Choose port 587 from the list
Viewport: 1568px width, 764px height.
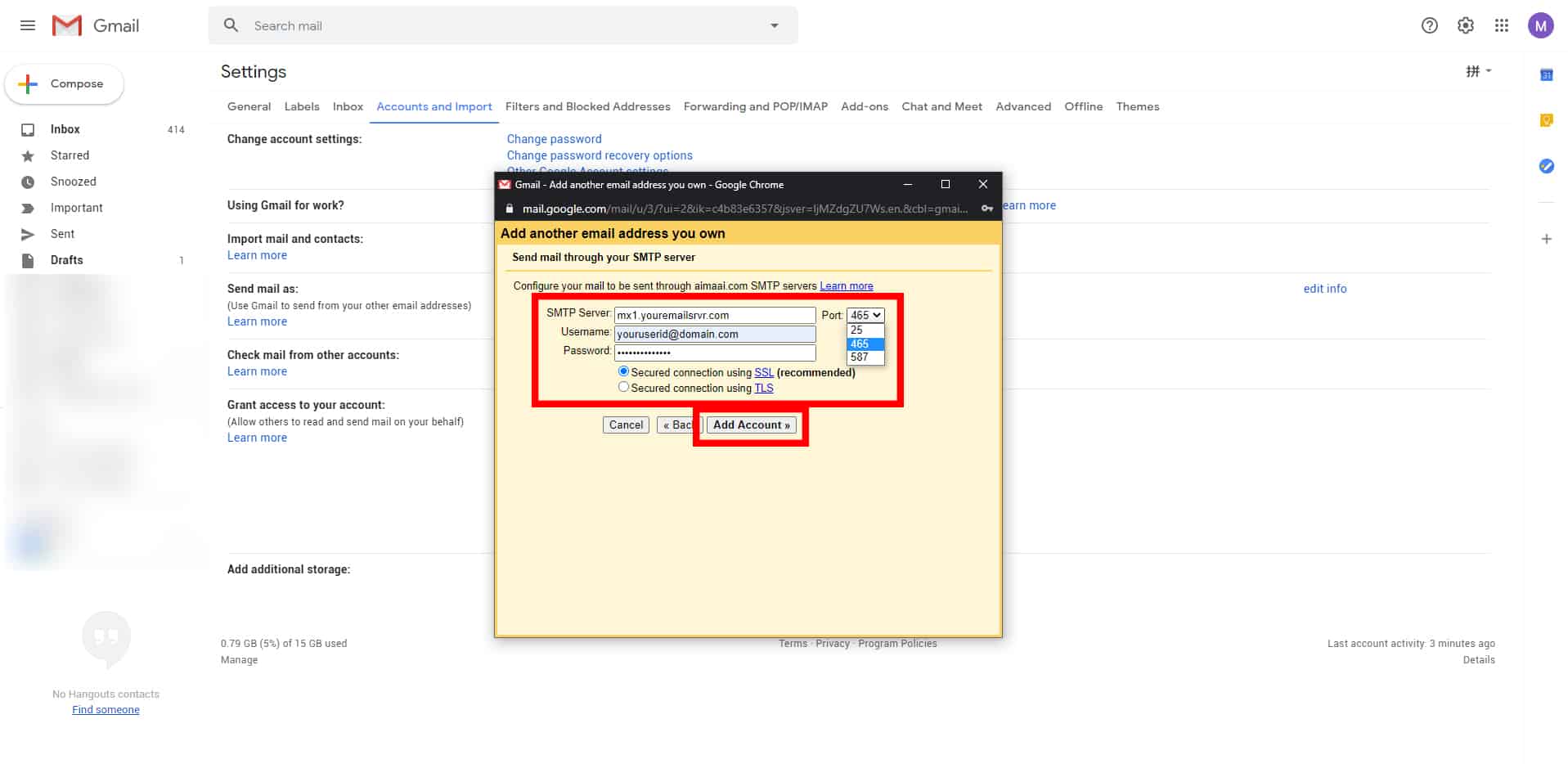pyautogui.click(x=865, y=357)
